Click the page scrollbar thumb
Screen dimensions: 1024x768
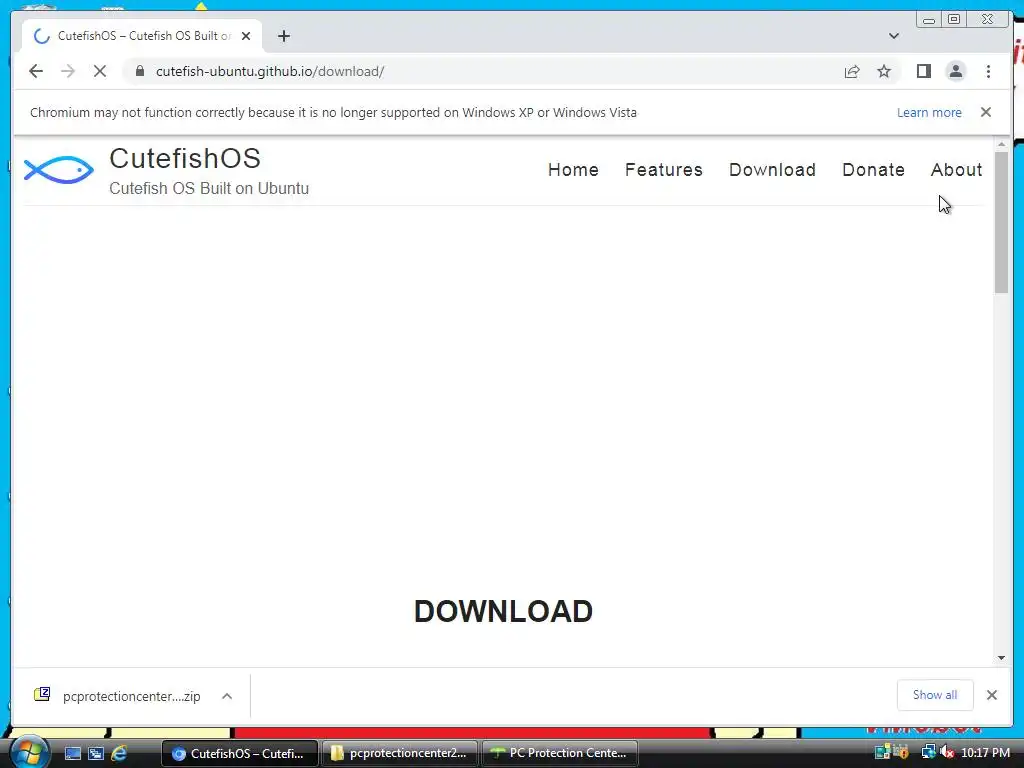coord(1001,222)
